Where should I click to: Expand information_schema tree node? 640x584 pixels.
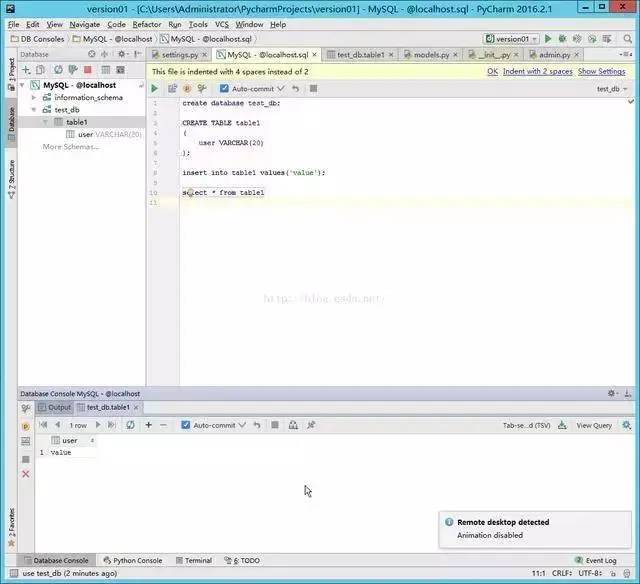pyautogui.click(x=34, y=98)
